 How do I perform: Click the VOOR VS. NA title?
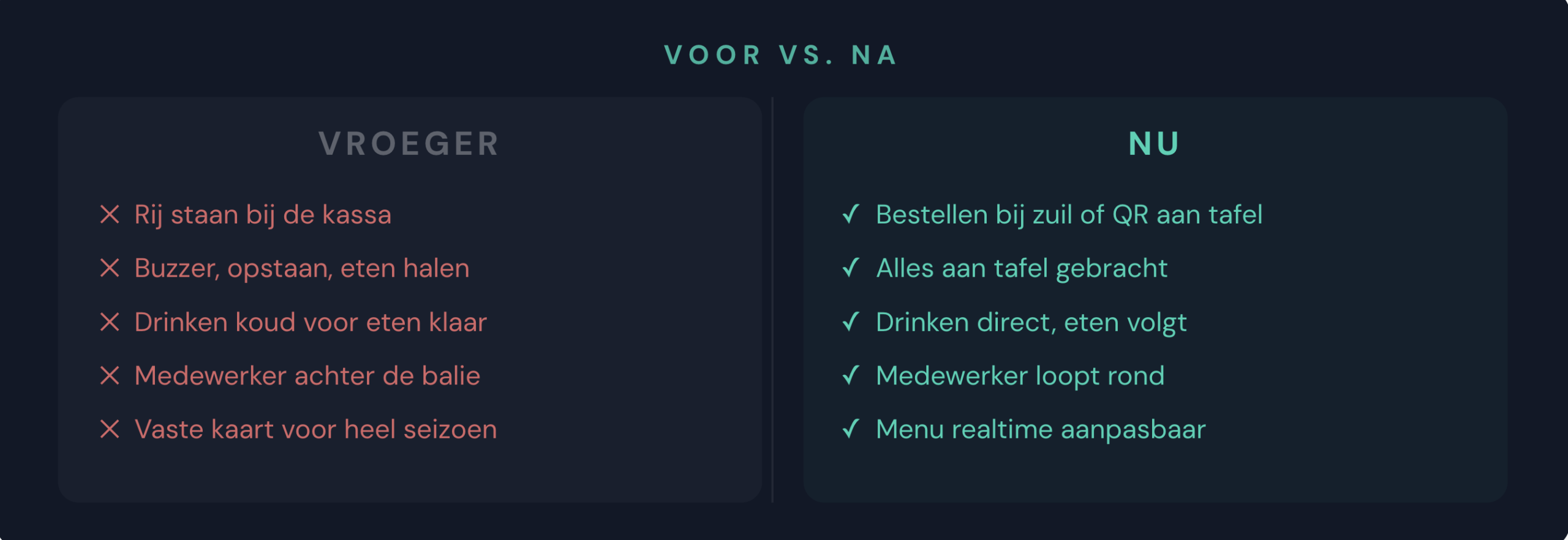pyautogui.click(x=782, y=55)
